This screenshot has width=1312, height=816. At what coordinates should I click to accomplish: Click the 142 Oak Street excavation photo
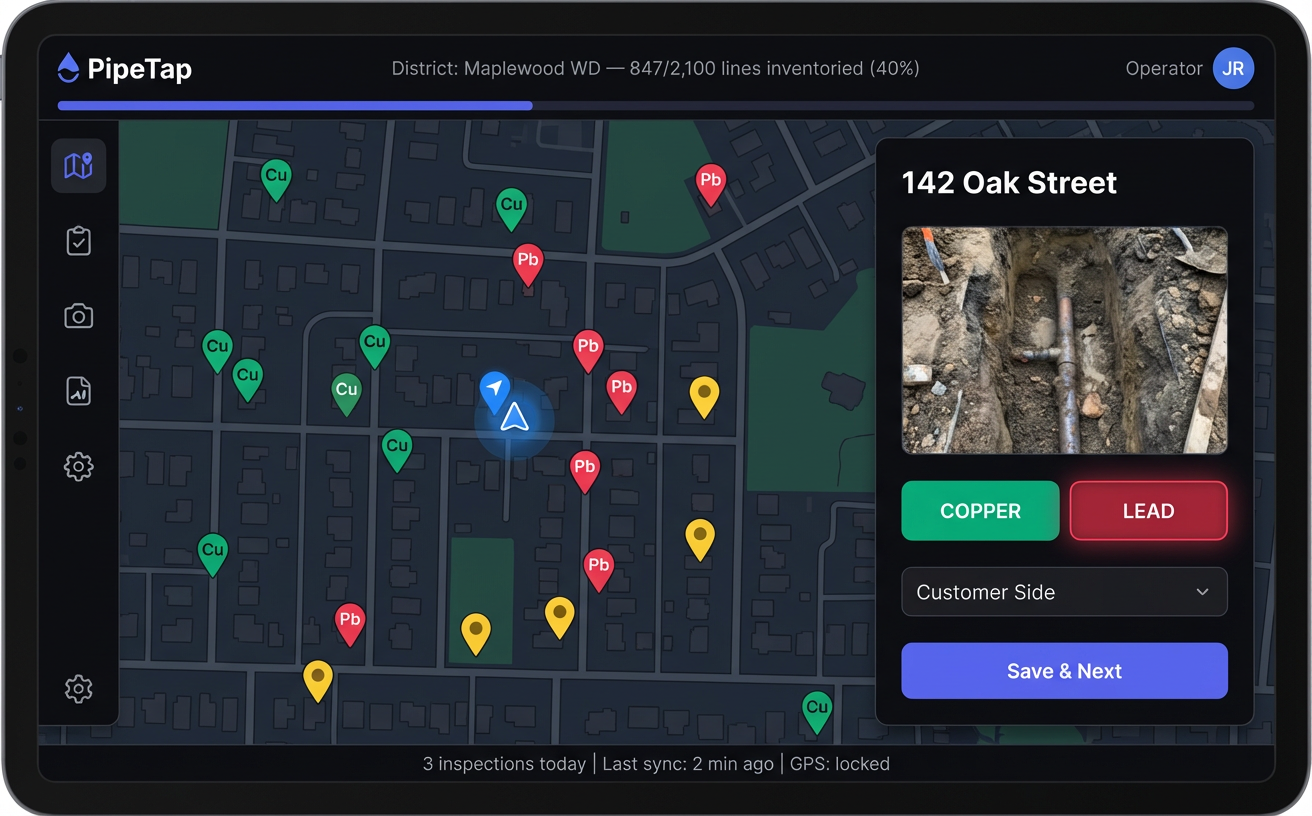(x=1064, y=340)
